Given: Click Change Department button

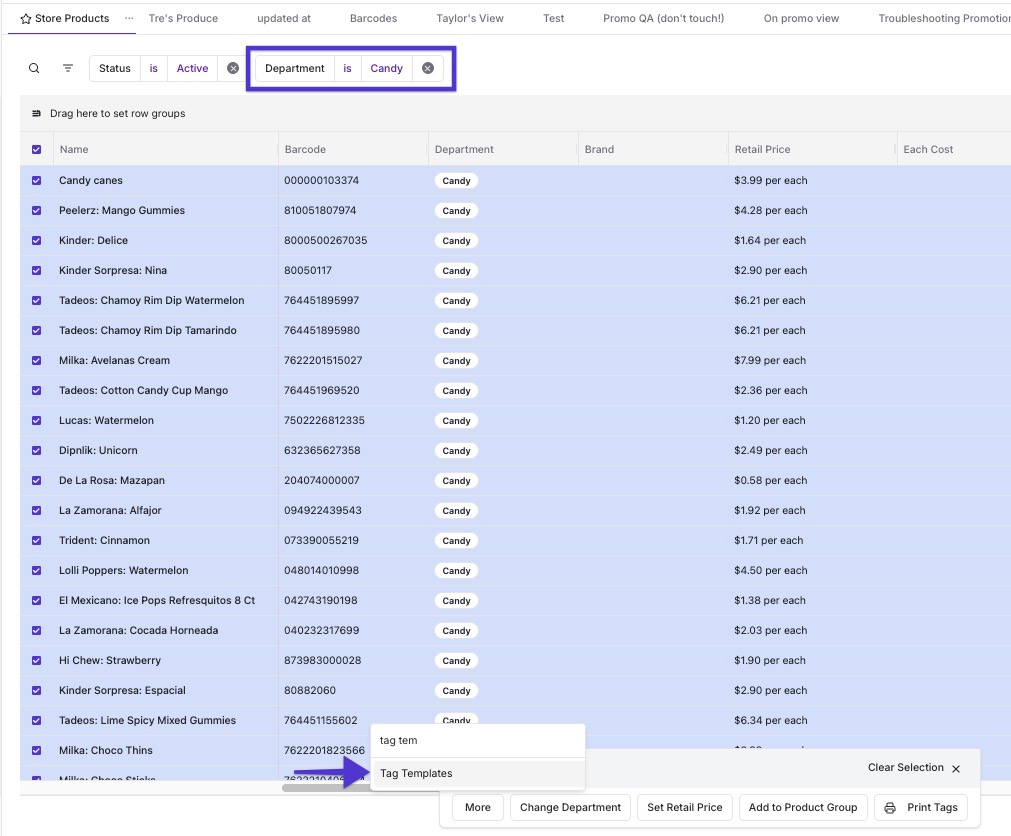Looking at the screenshot, I should (x=570, y=808).
